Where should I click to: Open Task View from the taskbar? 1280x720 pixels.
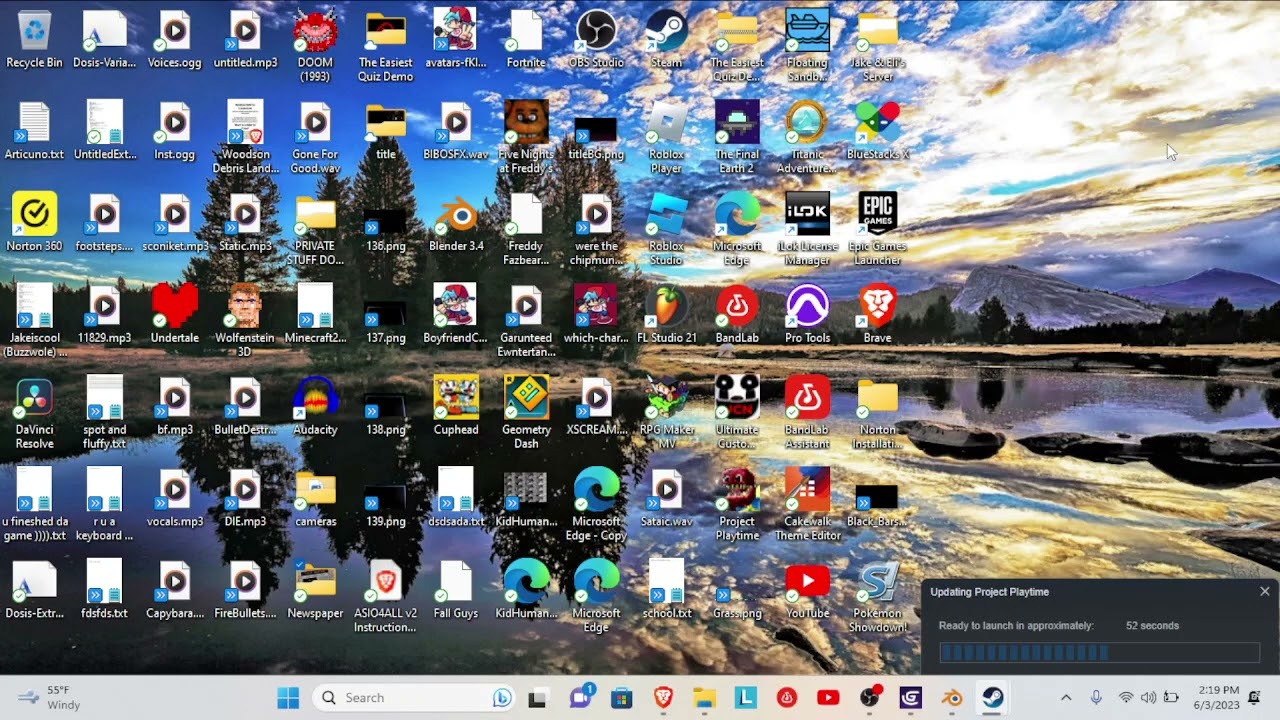point(537,698)
